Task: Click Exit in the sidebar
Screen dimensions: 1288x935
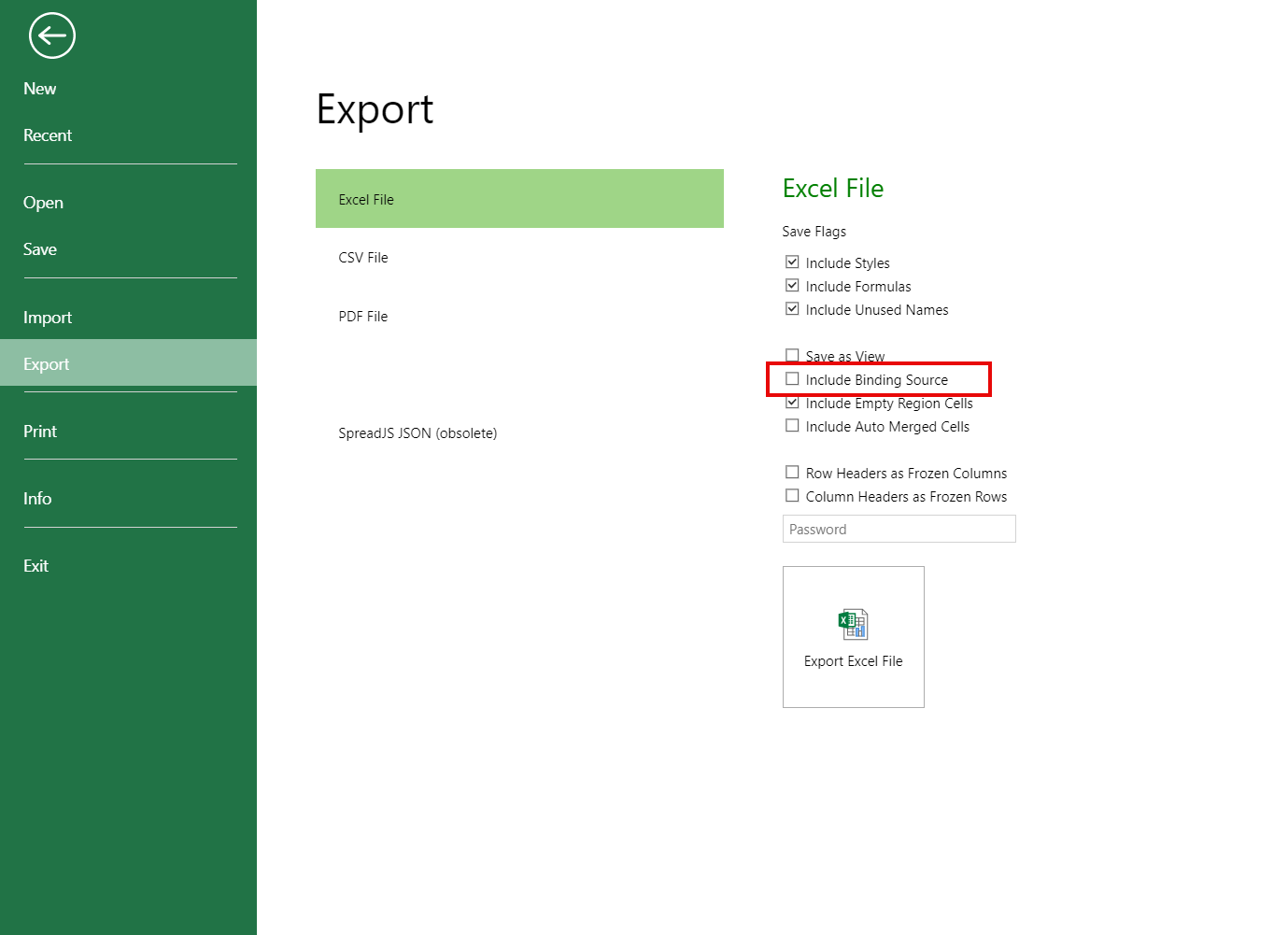Action: click(x=36, y=566)
